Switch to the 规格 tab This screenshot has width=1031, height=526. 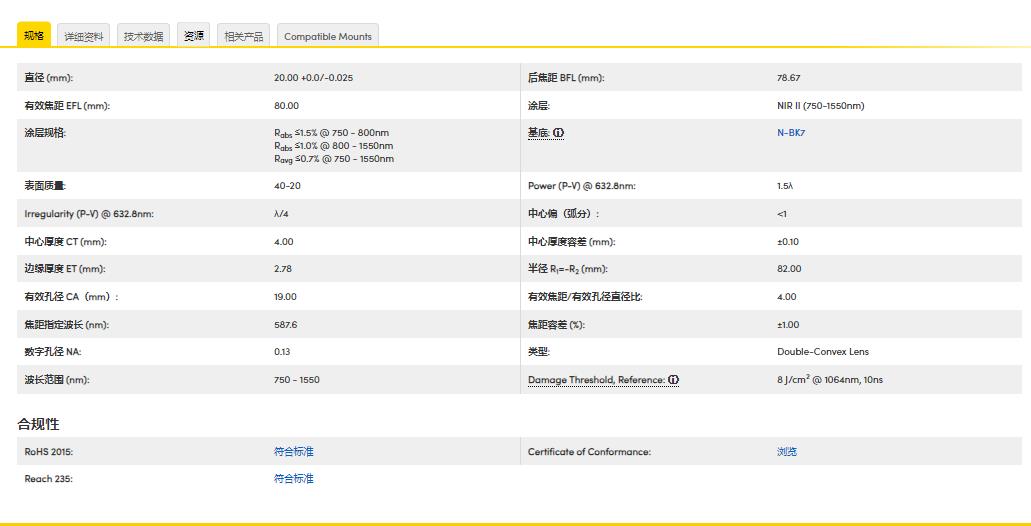[34, 36]
